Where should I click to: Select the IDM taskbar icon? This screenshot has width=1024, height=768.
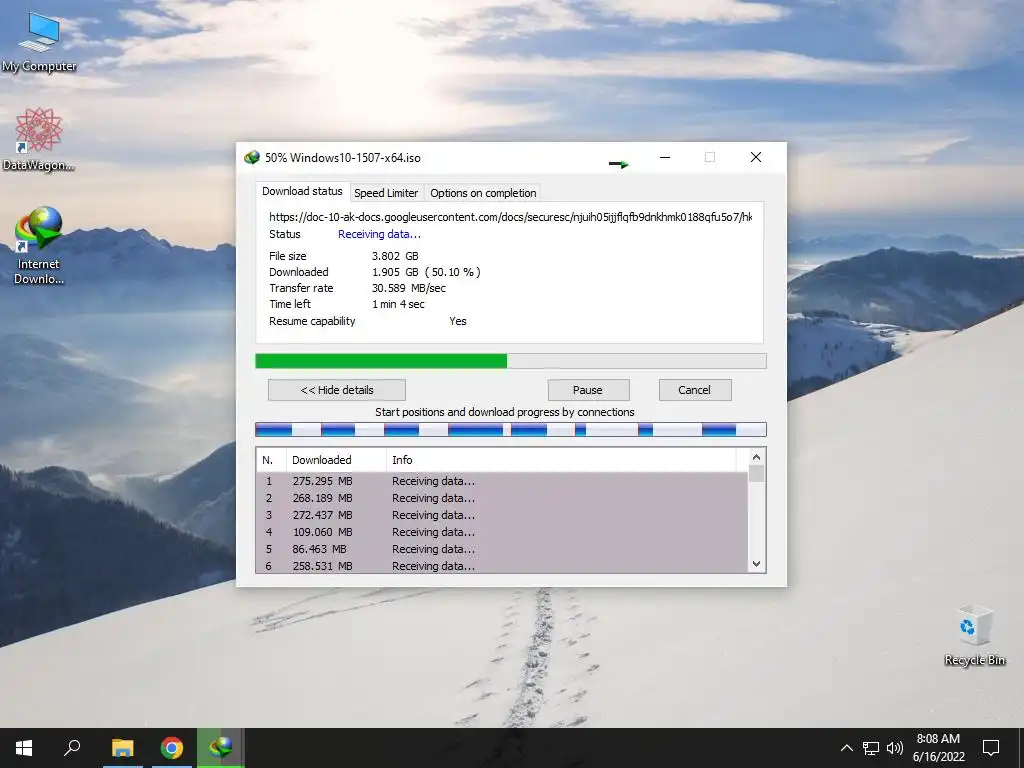point(221,748)
